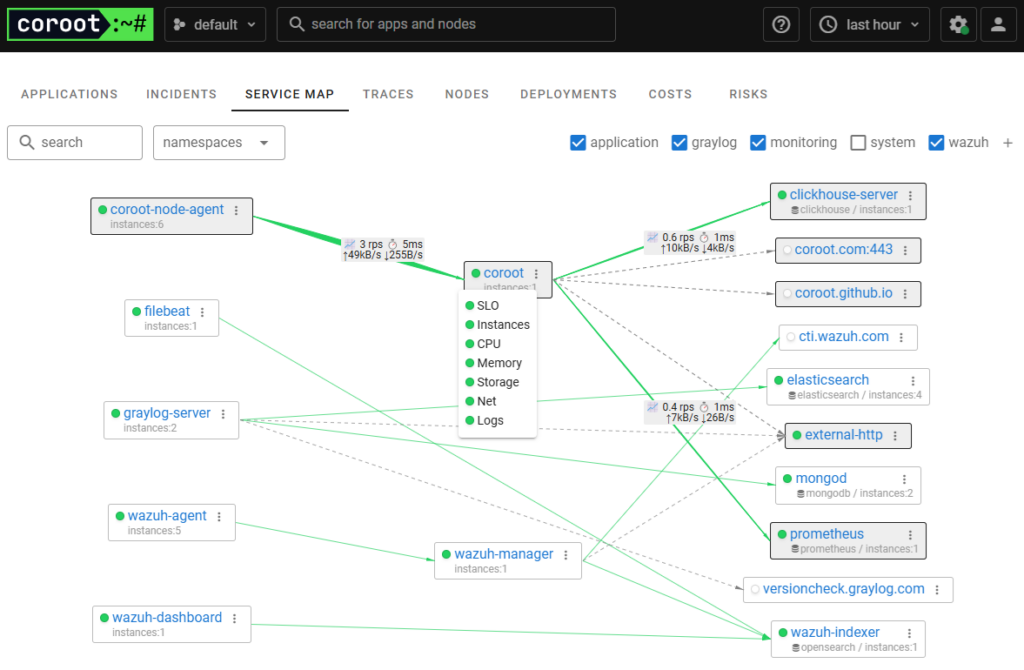Click the + icon next to namespace filters
Image resolution: width=1024 pixels, height=670 pixels.
[x=1008, y=143]
